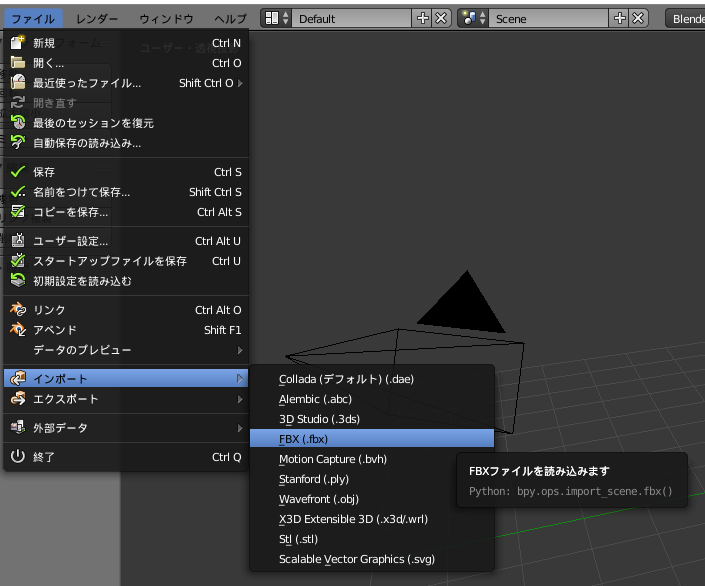Click the Ctrl Q shortcut text
705x586 pixels.
227,457
